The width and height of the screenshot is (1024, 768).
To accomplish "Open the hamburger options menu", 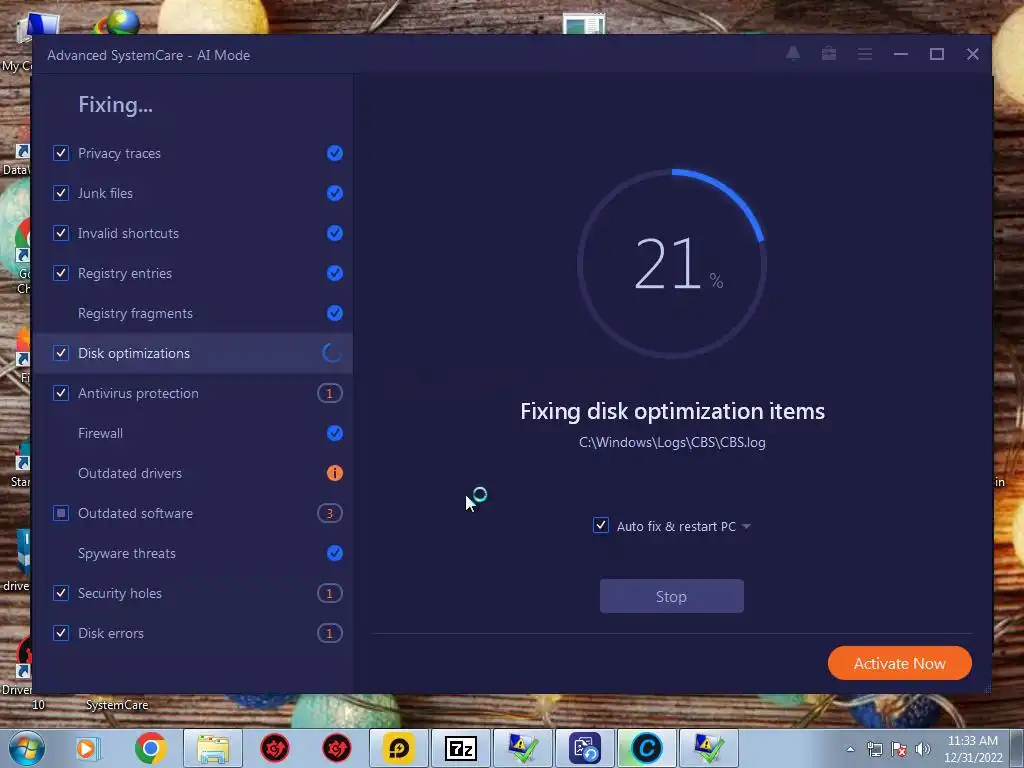I will click(x=865, y=54).
